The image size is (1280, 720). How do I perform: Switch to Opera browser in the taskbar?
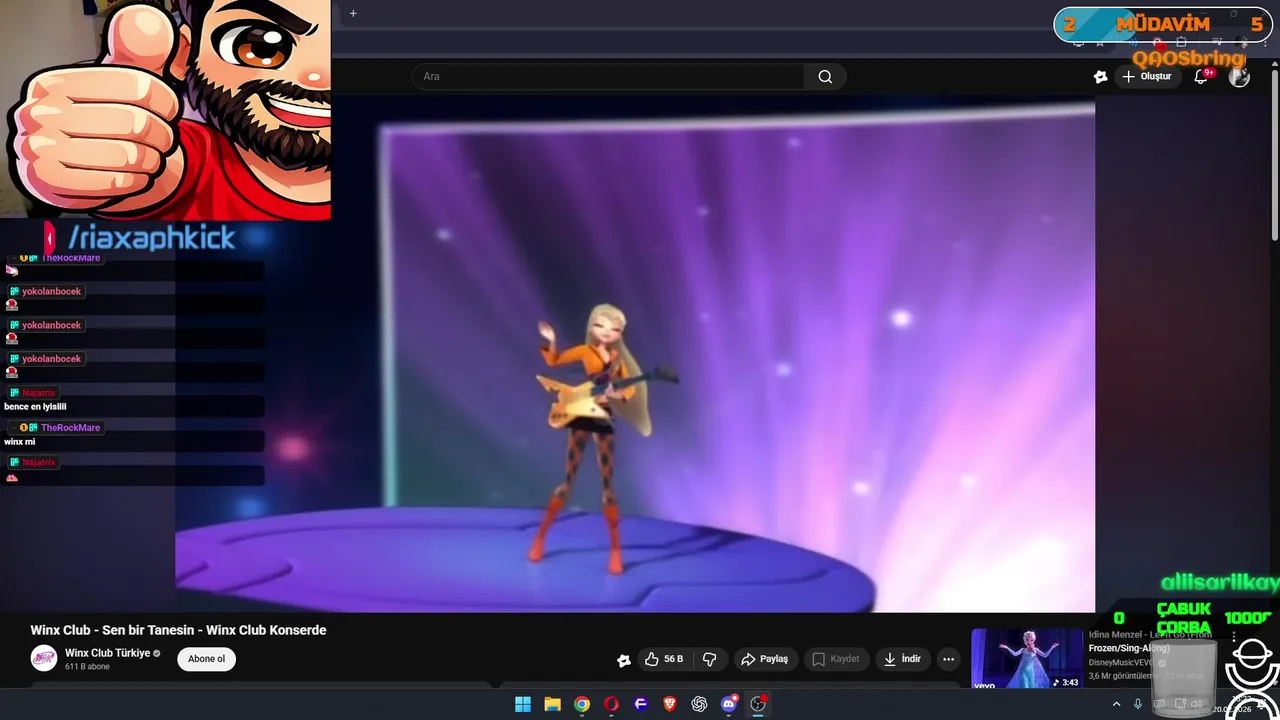tap(611, 704)
